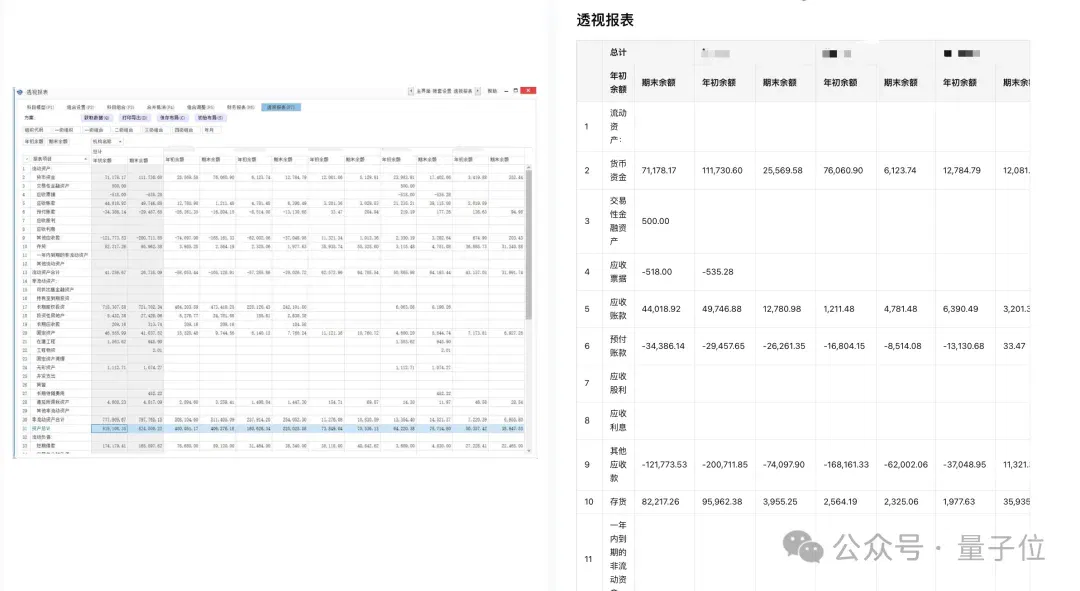Click 获取数据 button in small window
The image size is (1080, 591).
(96, 118)
